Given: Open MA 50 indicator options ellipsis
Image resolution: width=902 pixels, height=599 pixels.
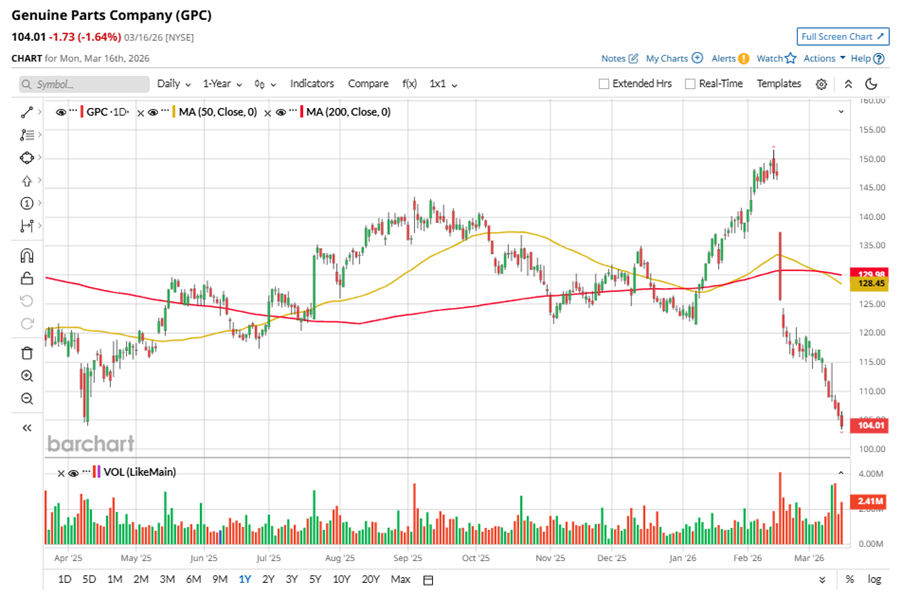Looking at the screenshot, I should coord(166,110).
